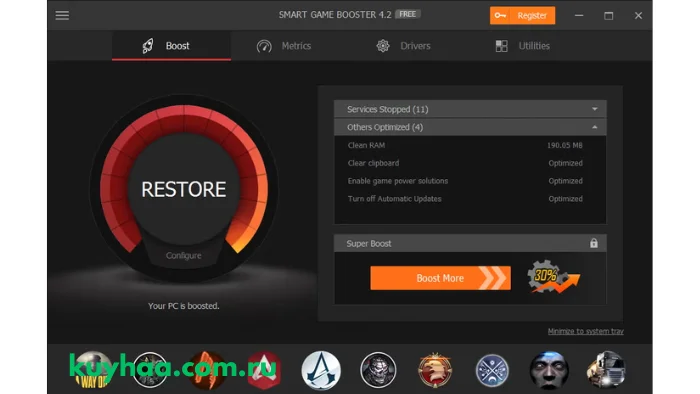
Task: Go to the Drivers tab
Action: click(403, 46)
